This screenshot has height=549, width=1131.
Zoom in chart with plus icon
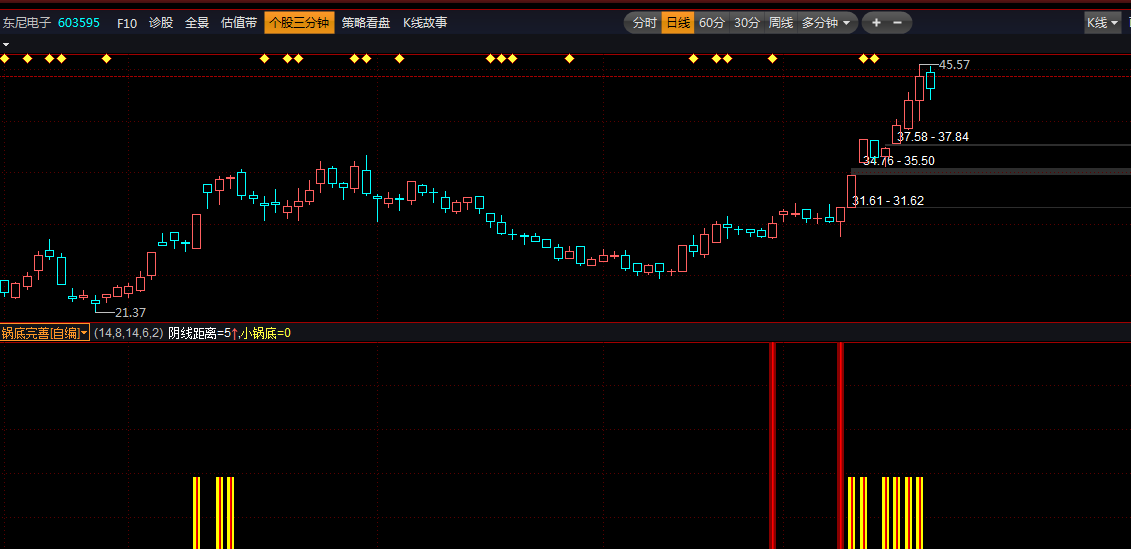click(x=876, y=23)
